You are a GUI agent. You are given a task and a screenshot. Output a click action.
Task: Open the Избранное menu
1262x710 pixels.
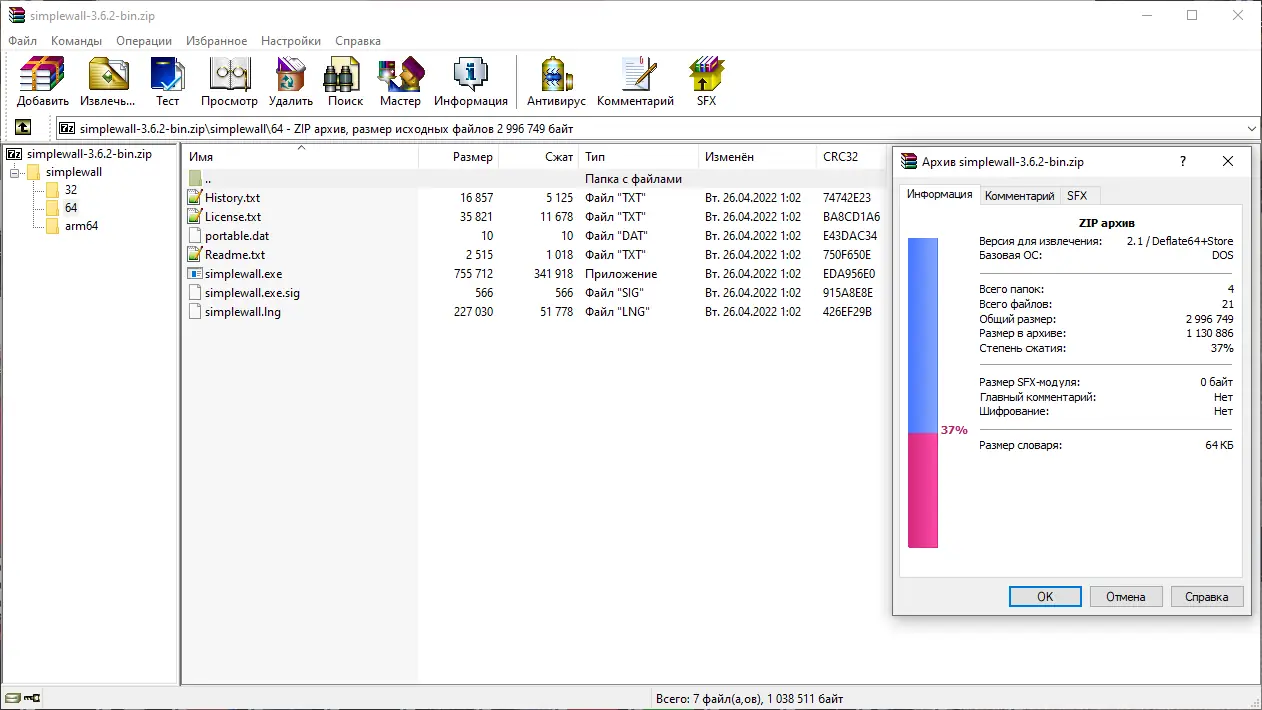pos(216,41)
